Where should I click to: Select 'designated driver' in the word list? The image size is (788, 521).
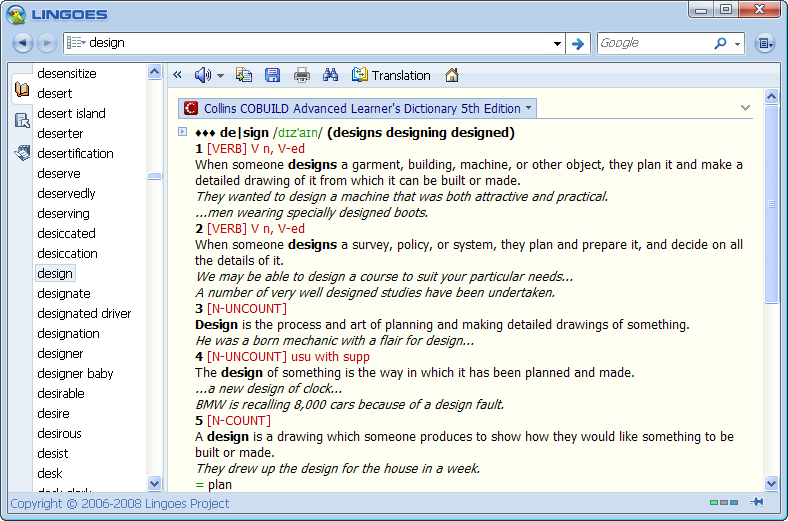[x=84, y=314]
